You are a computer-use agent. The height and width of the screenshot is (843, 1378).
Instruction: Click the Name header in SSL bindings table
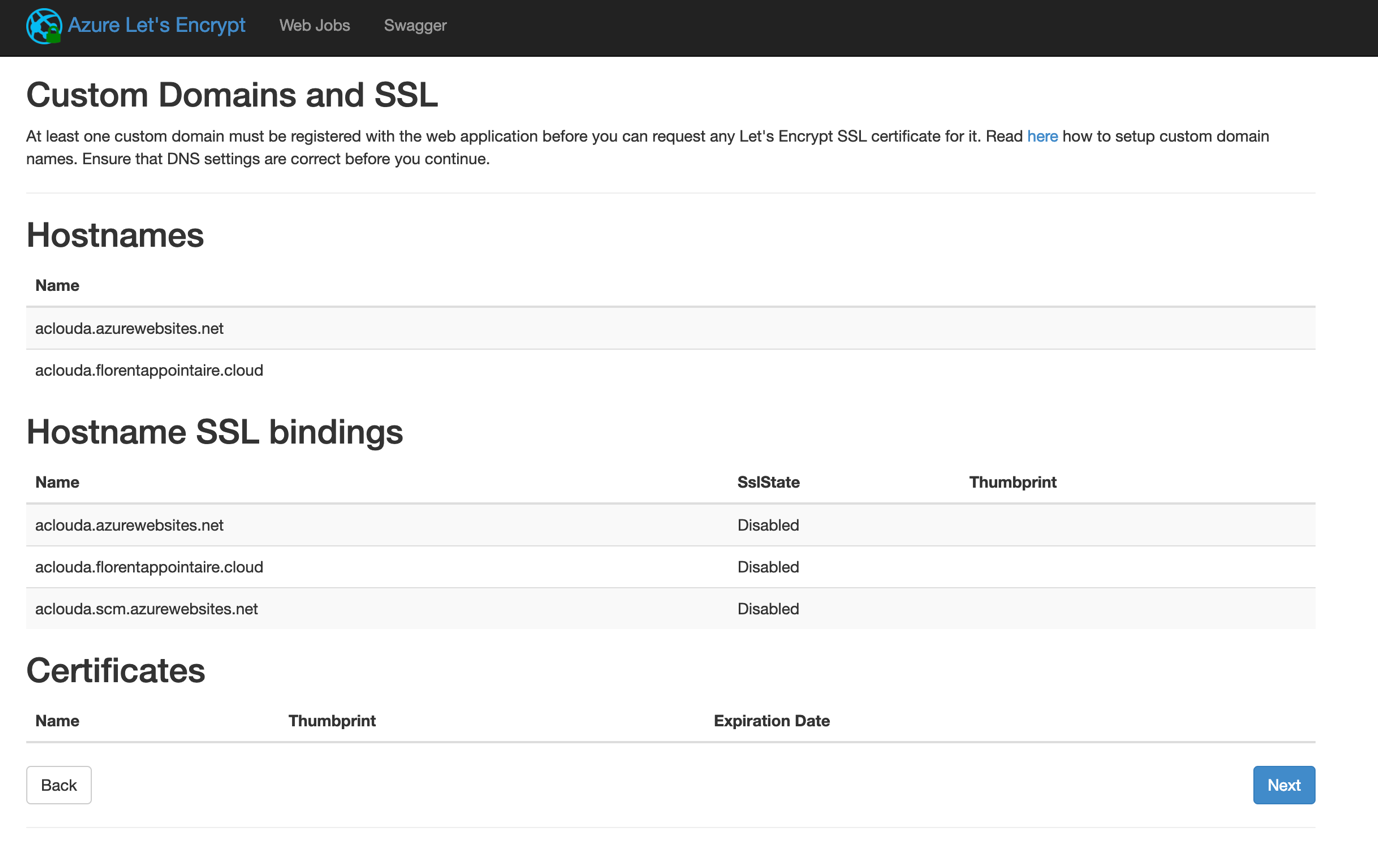[57, 482]
